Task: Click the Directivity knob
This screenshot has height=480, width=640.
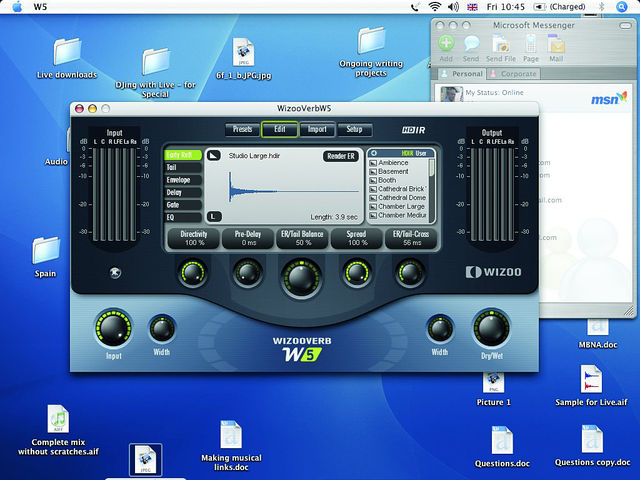Action: coord(193,272)
